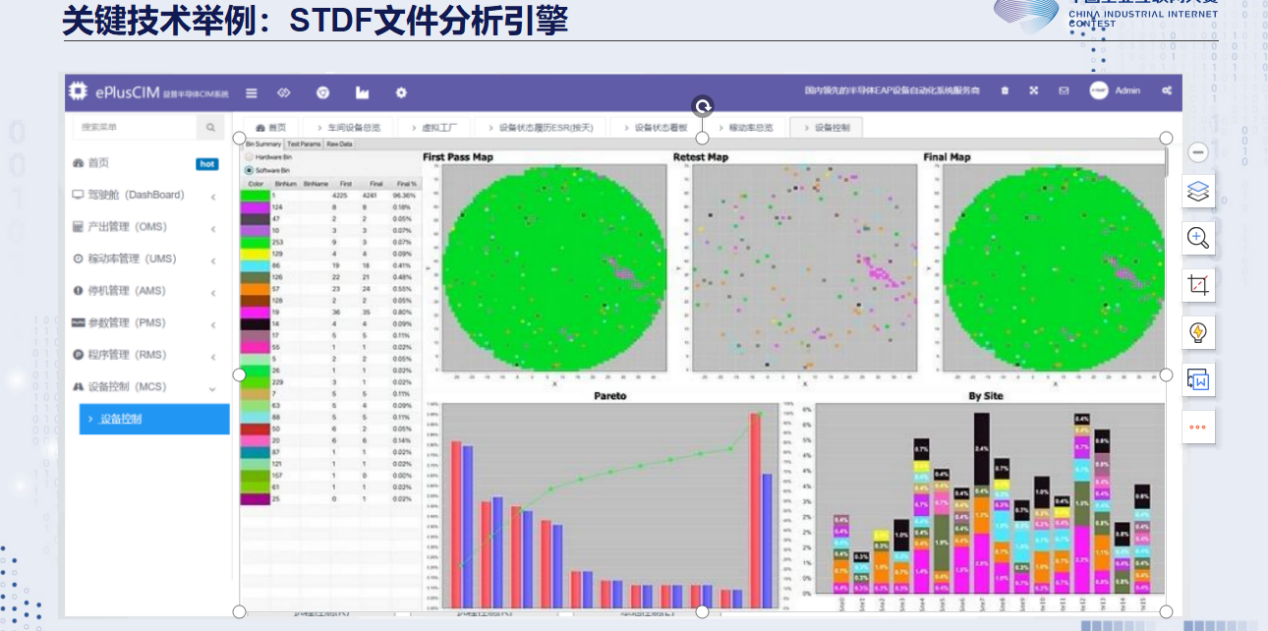The image size is (1268, 631).
Task: Click the highlighted 设备控制 sidebar link
Action: (x=154, y=419)
